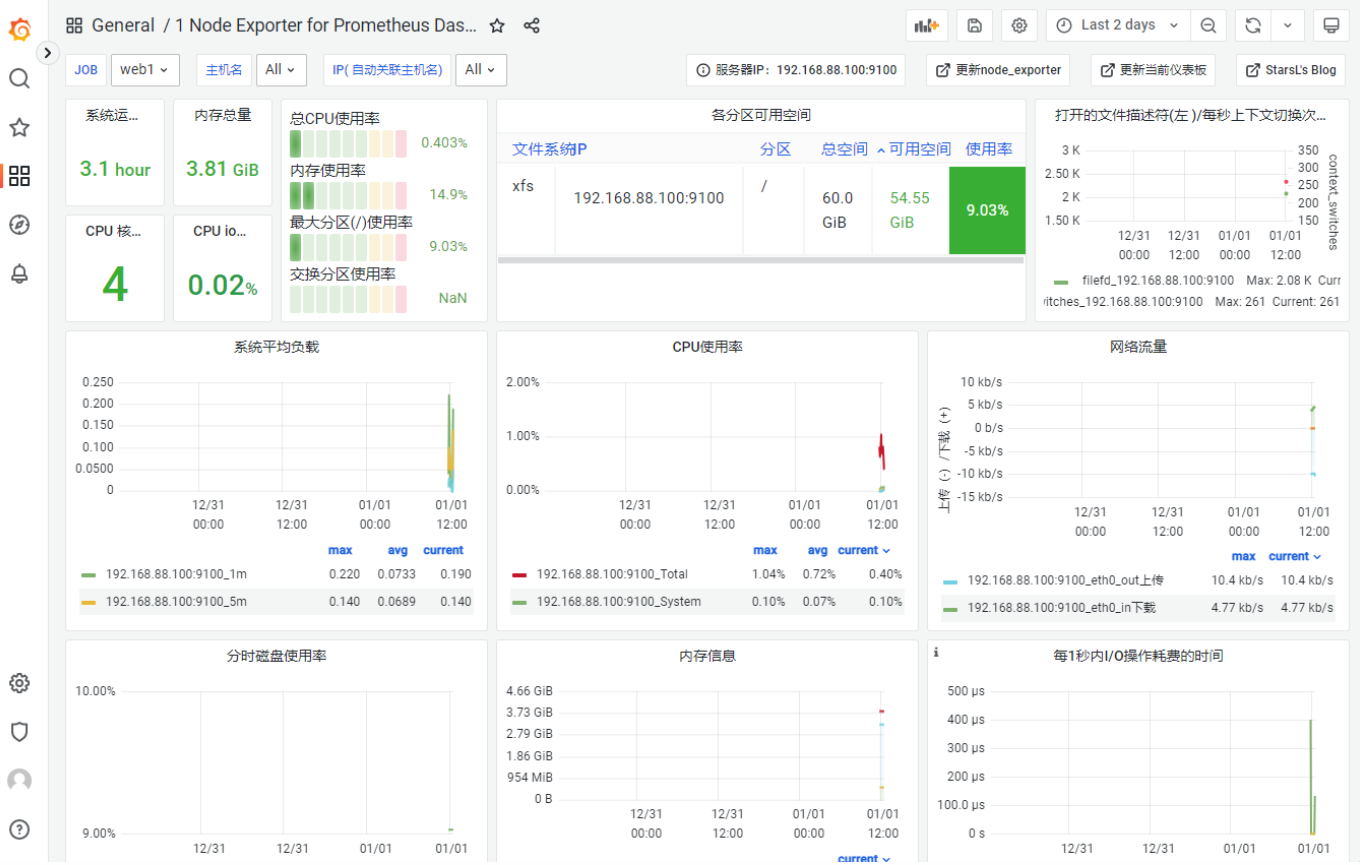Image resolution: width=1360 pixels, height=865 pixels.
Task: Open the Search dashboards icon
Action: point(19,78)
